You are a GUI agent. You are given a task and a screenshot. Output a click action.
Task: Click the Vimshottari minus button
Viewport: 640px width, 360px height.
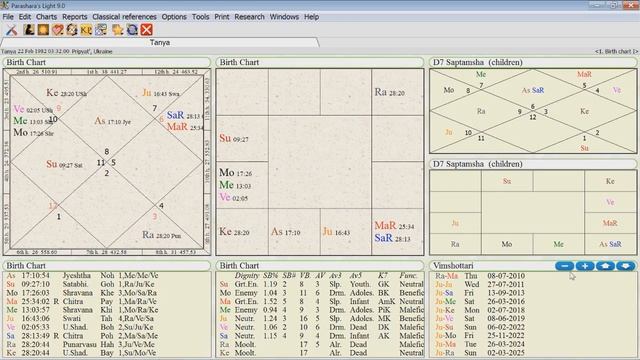pos(564,266)
